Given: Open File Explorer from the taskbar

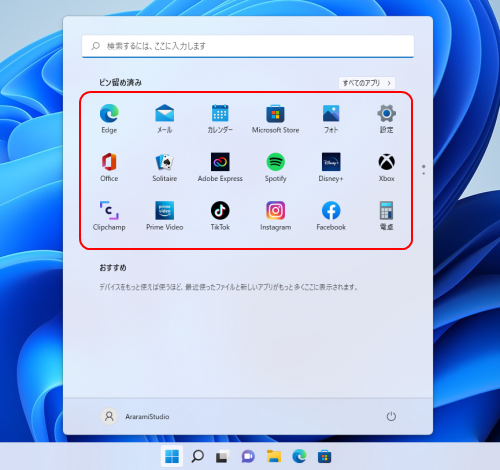Looking at the screenshot, I should 274,456.
